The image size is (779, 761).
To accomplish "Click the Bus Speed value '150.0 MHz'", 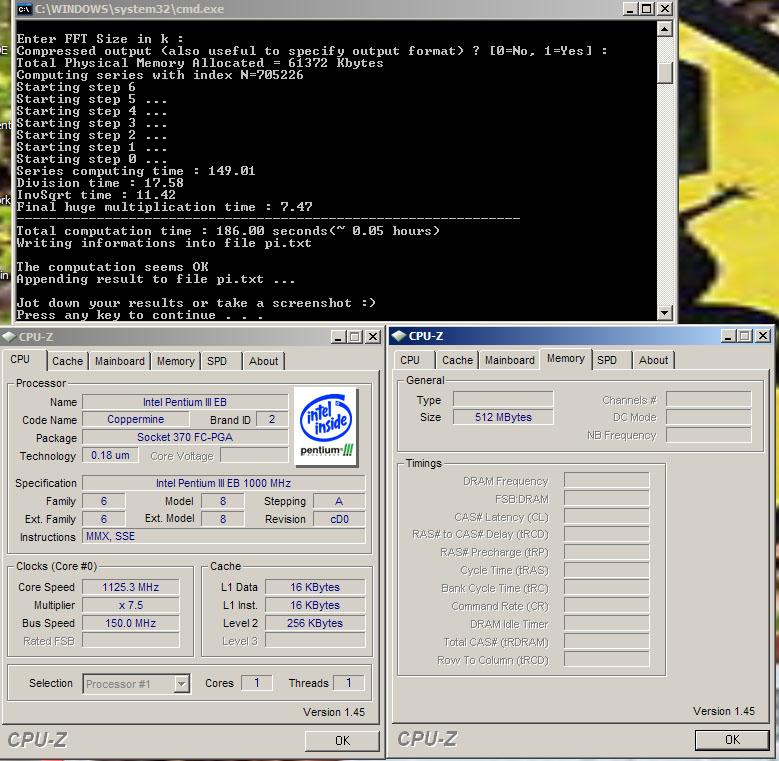I will click(x=131, y=623).
